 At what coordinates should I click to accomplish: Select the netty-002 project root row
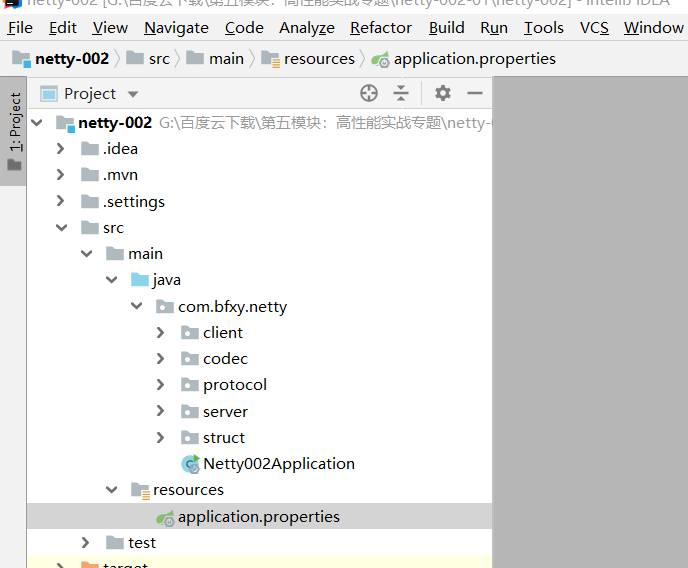tap(259, 122)
